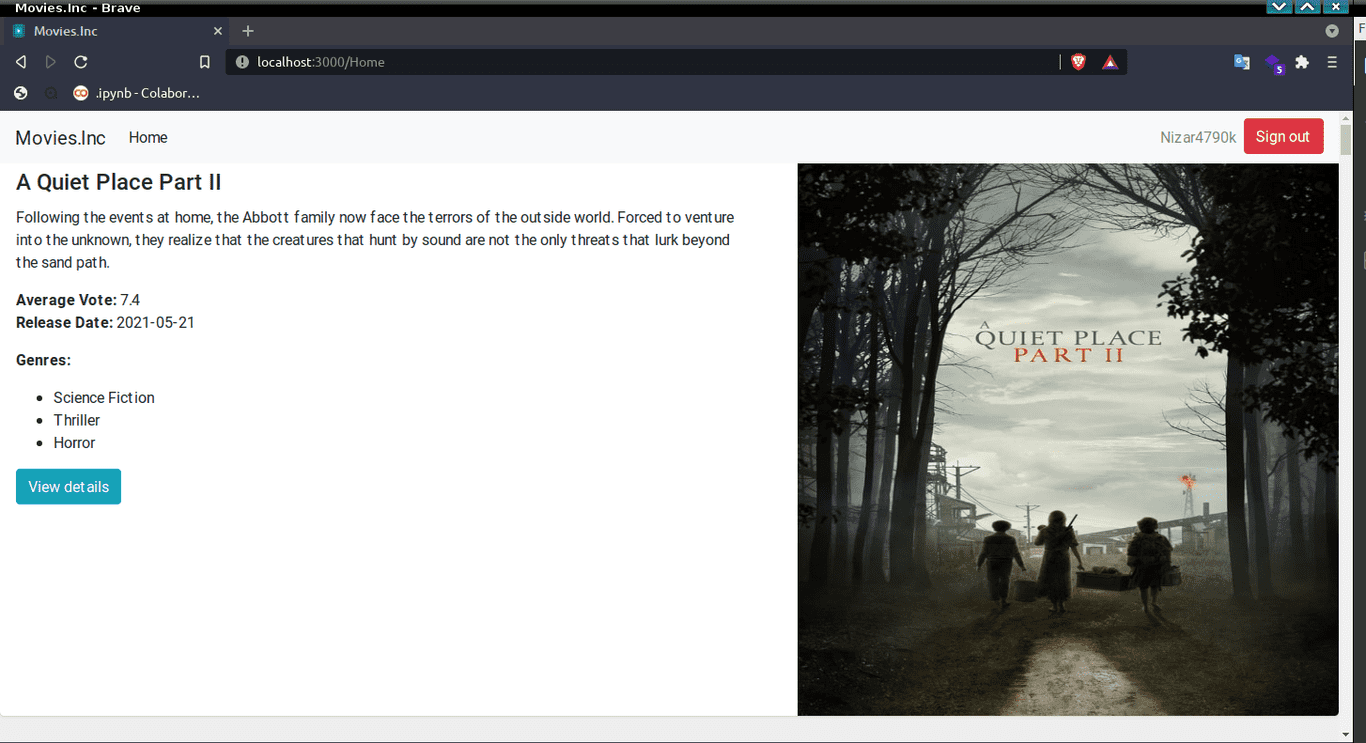1366x743 pixels.
Task: View site information for localhost
Action: 241,62
